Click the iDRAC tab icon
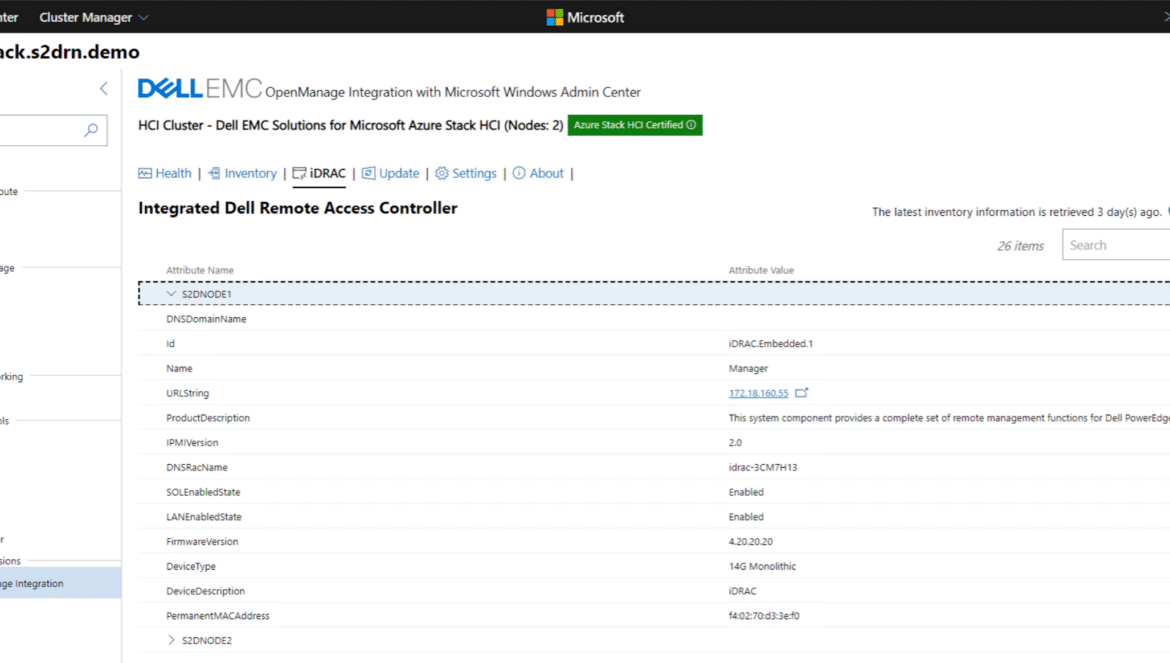1170x663 pixels. click(299, 173)
